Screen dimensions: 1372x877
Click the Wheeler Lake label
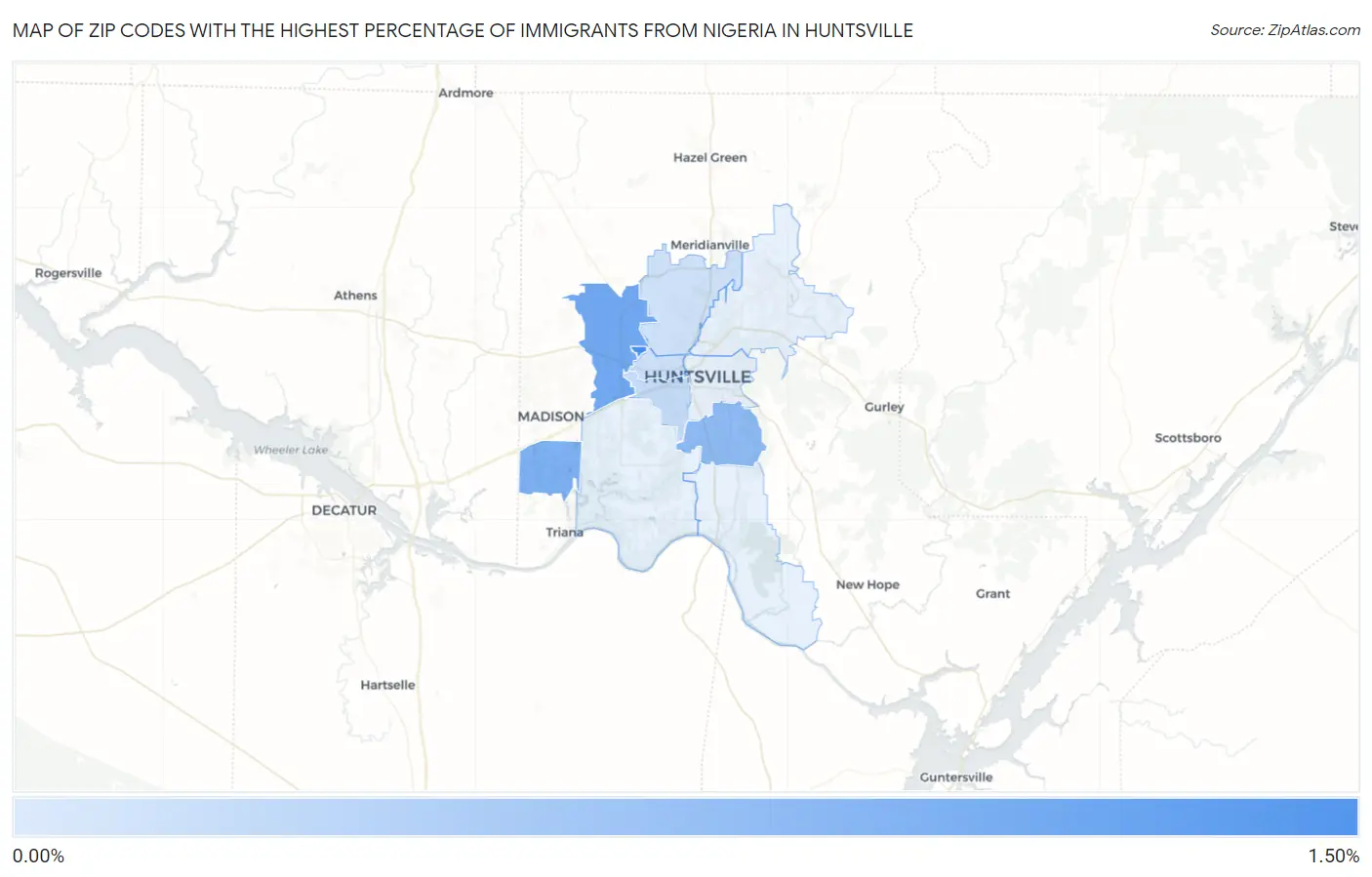click(x=291, y=450)
